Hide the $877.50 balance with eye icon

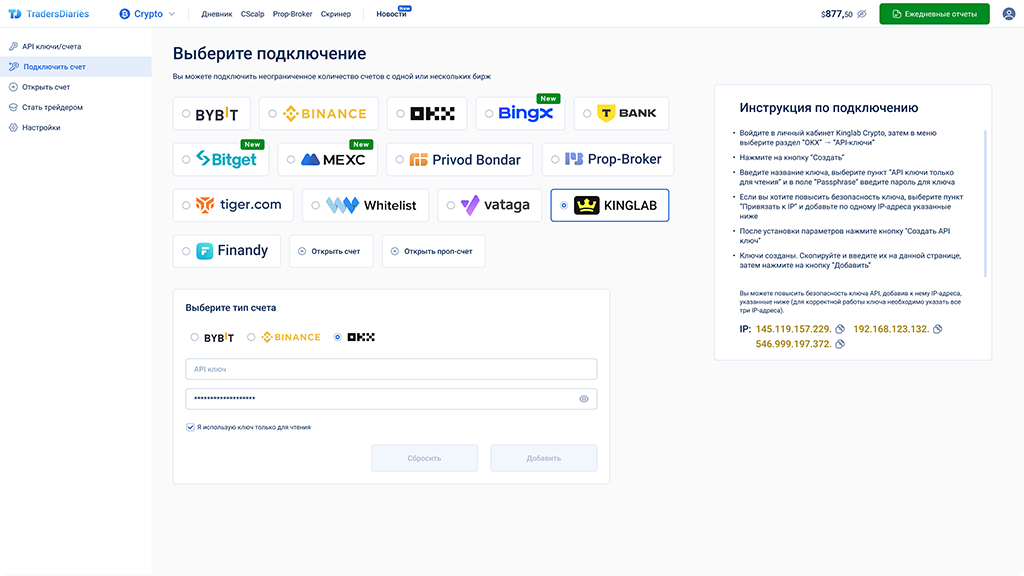click(x=862, y=14)
